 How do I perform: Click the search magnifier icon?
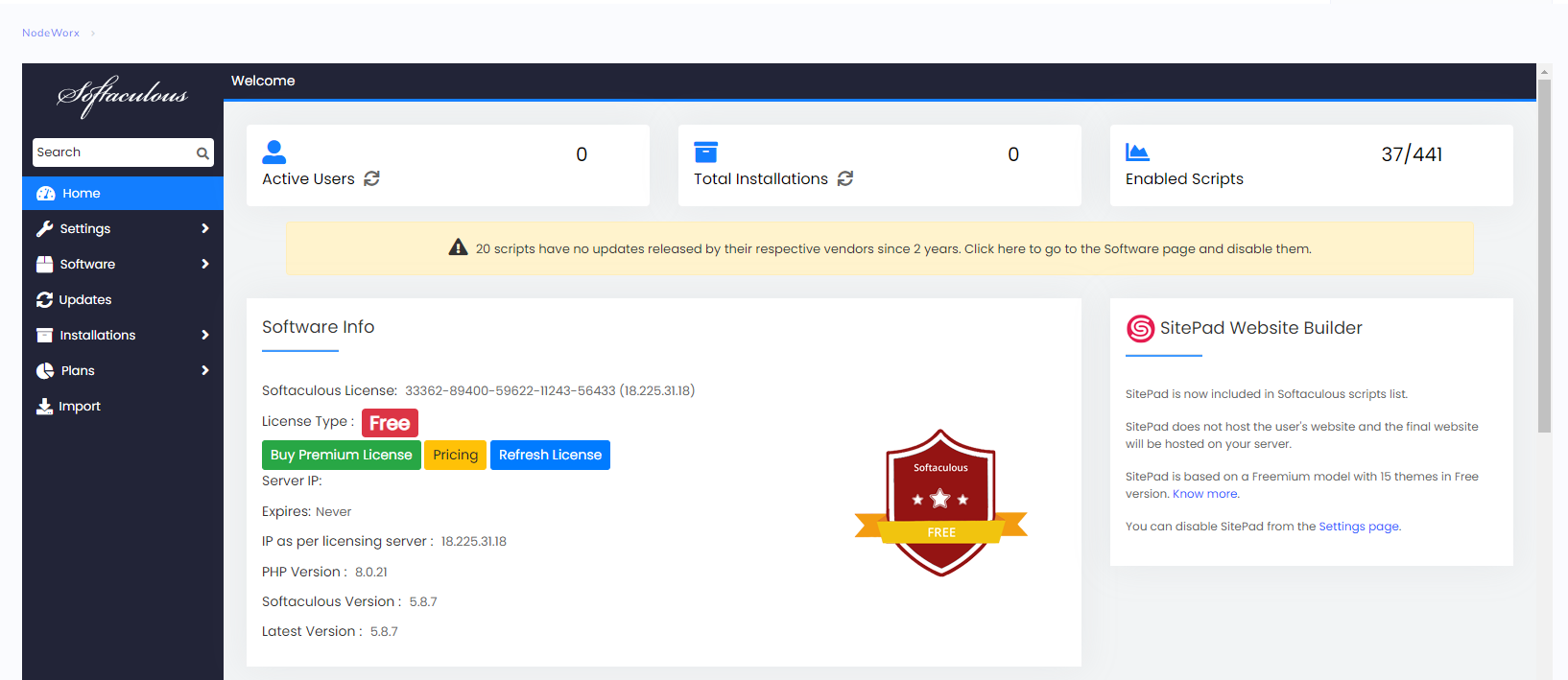(202, 152)
